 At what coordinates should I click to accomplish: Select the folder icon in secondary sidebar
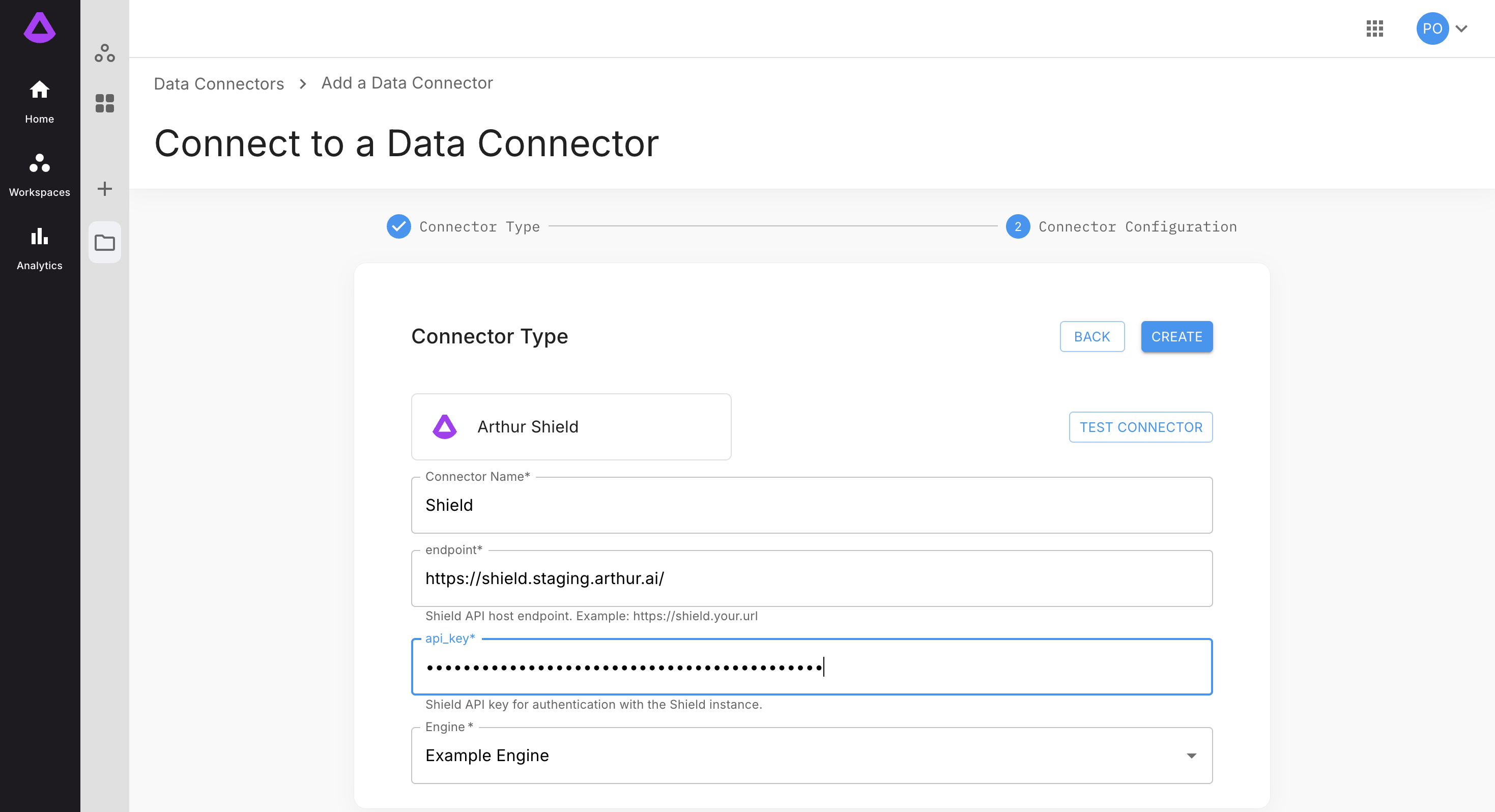[x=104, y=243]
